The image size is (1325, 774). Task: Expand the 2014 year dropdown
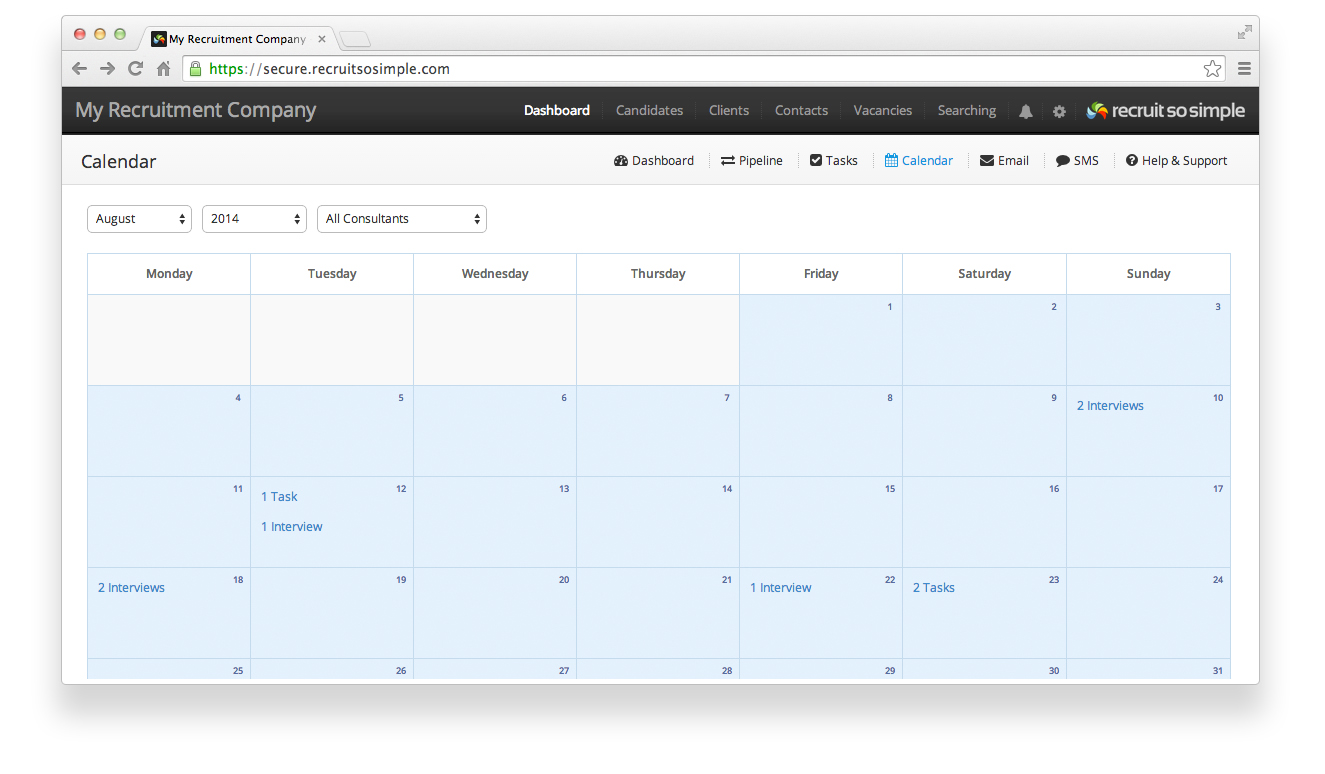254,219
